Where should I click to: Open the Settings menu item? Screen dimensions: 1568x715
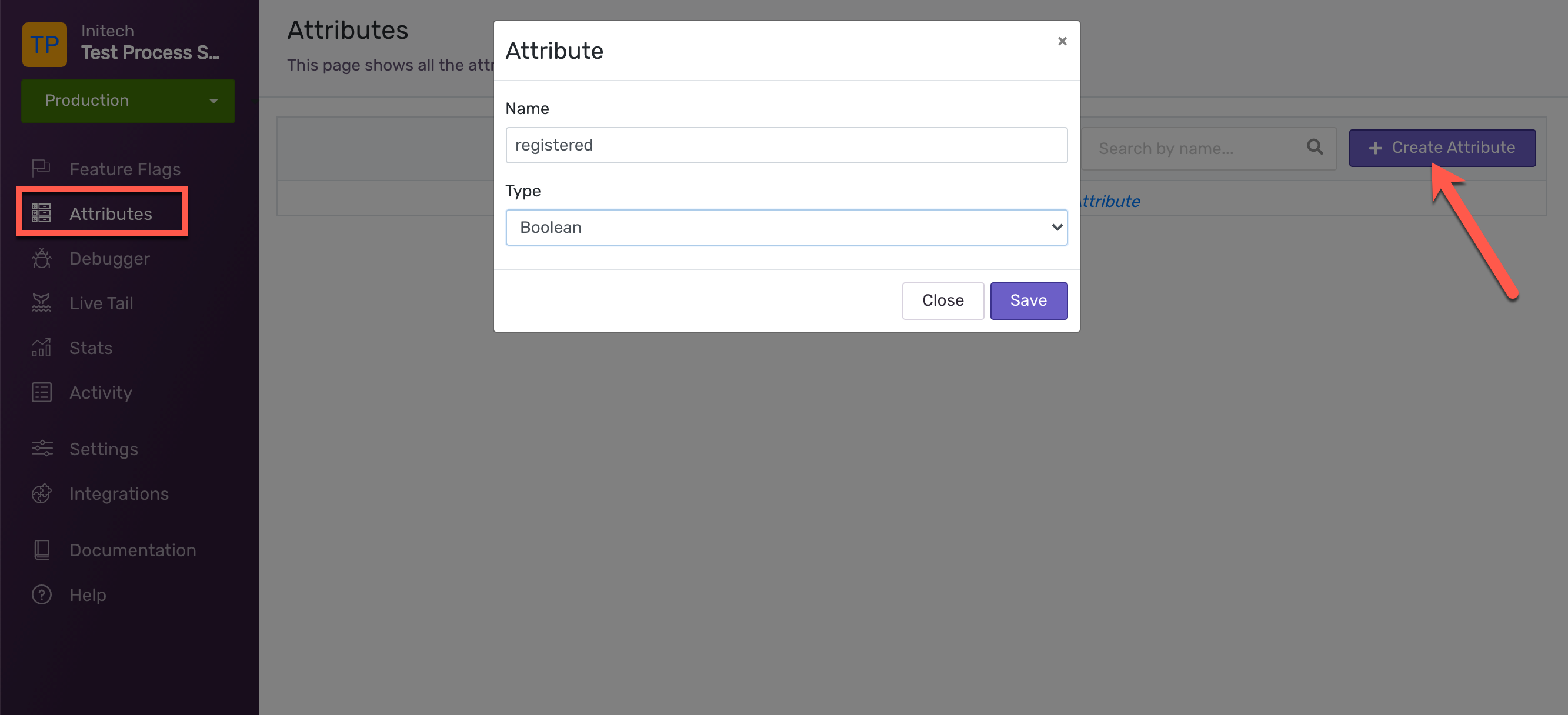(103, 449)
